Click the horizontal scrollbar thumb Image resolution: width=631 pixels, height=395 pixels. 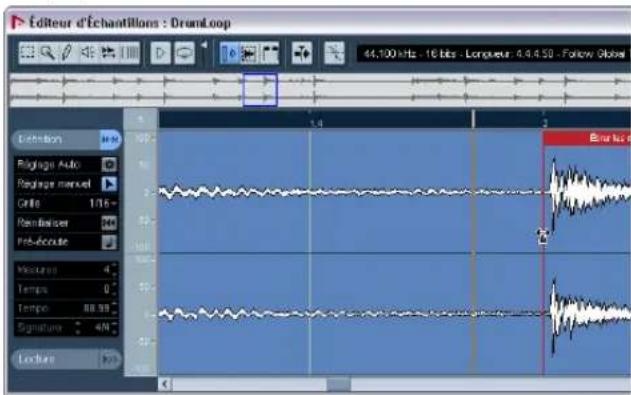click(338, 384)
